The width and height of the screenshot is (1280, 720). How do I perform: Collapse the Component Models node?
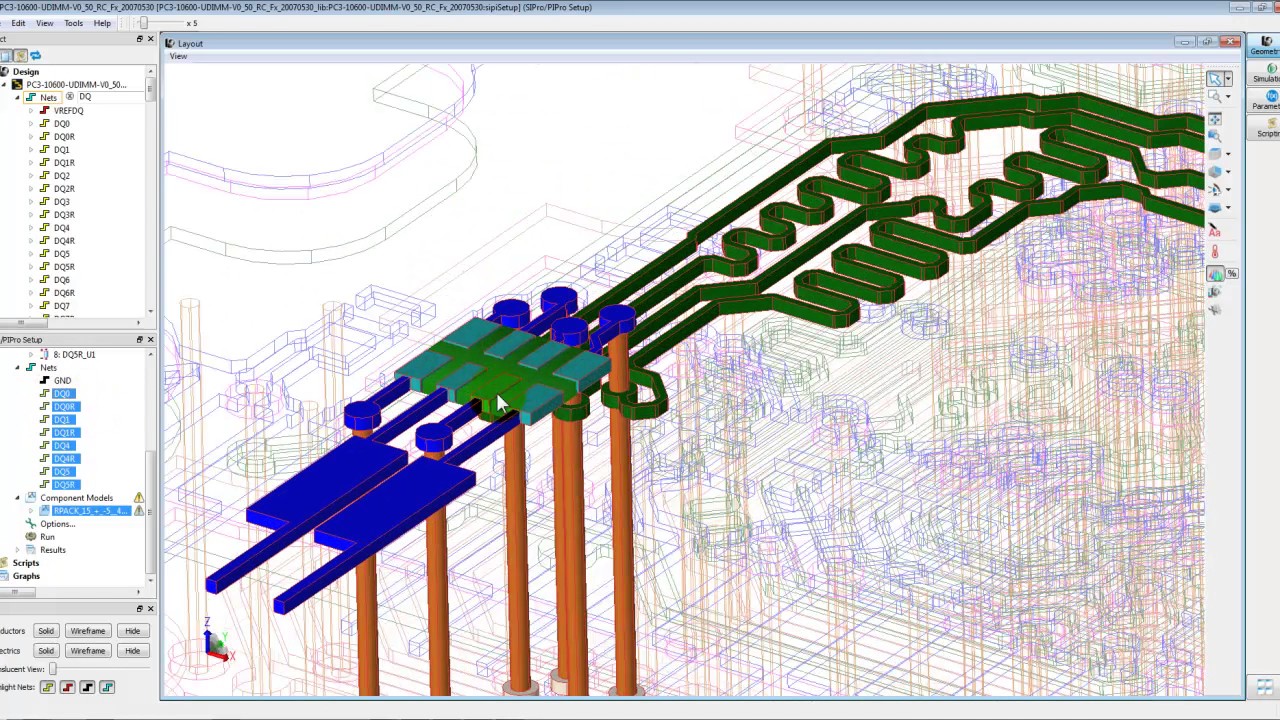(17, 498)
